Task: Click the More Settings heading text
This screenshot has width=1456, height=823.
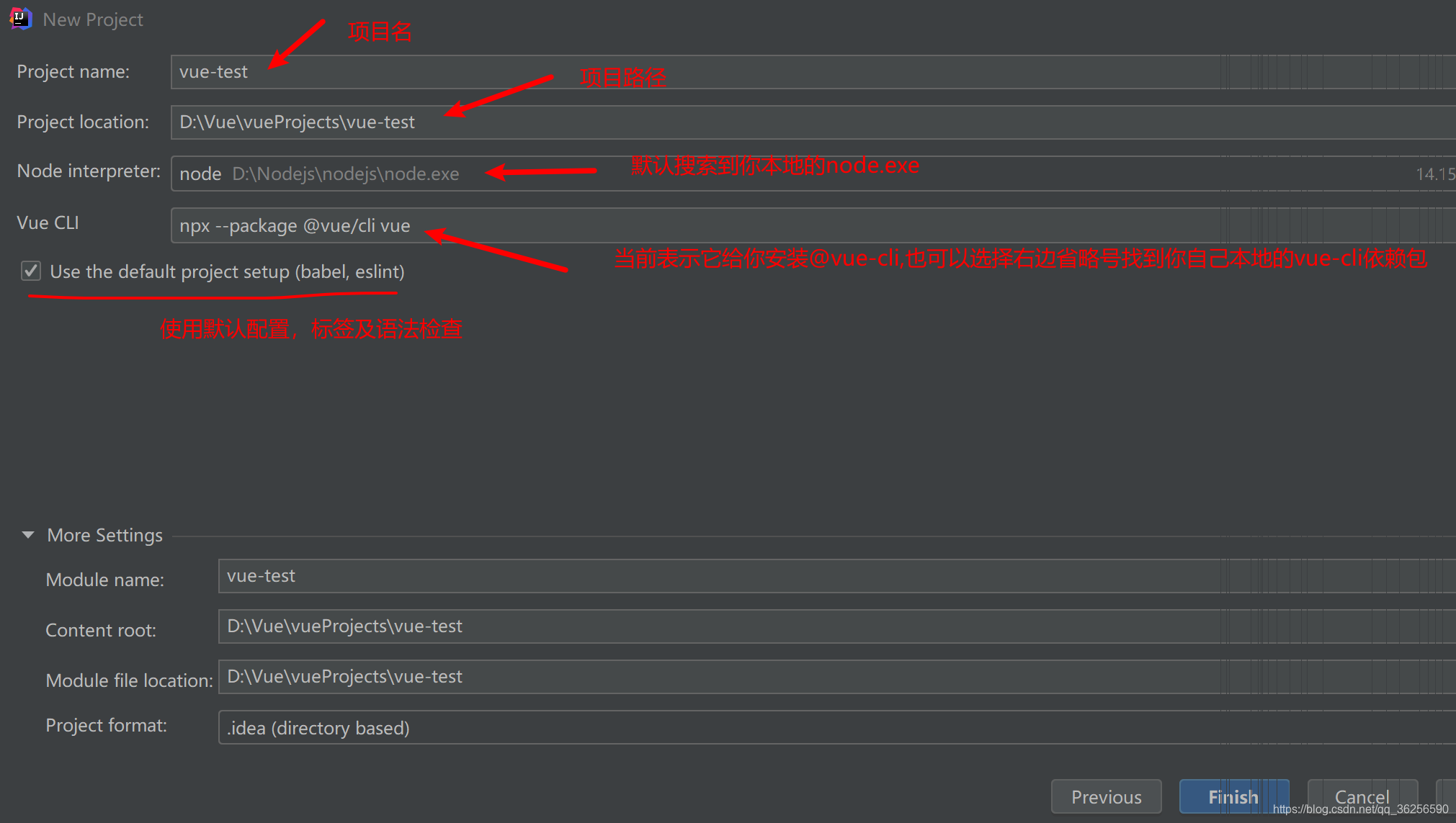Action: pos(105,535)
